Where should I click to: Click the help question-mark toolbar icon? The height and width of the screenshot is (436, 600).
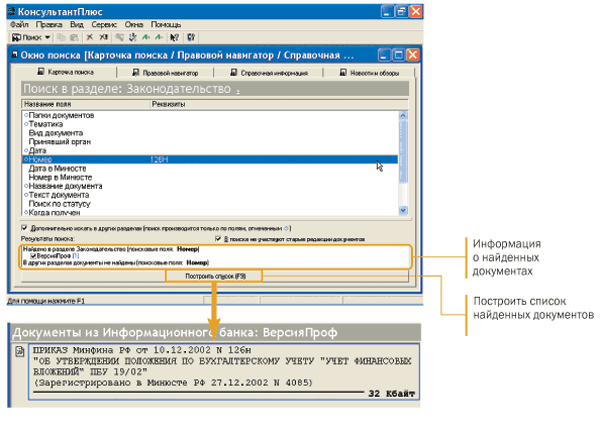[x=191, y=37]
